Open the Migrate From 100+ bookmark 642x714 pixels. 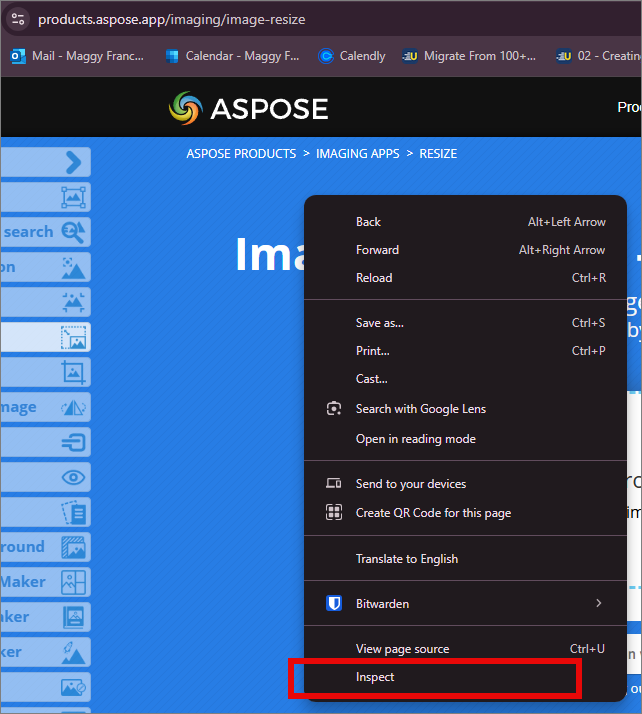point(469,56)
